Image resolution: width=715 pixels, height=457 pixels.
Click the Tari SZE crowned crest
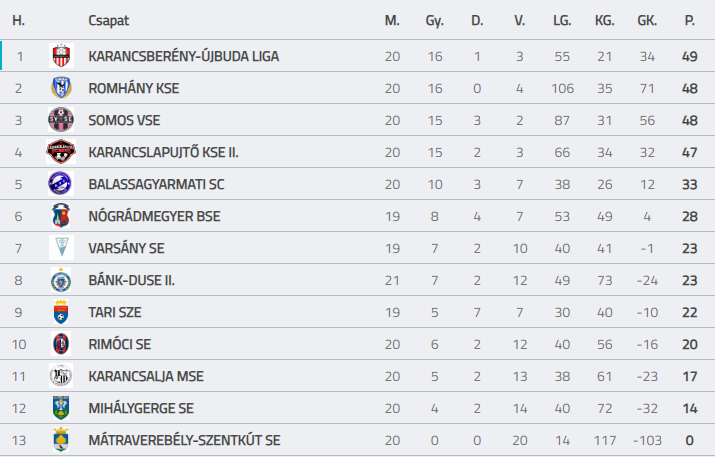[61, 312]
